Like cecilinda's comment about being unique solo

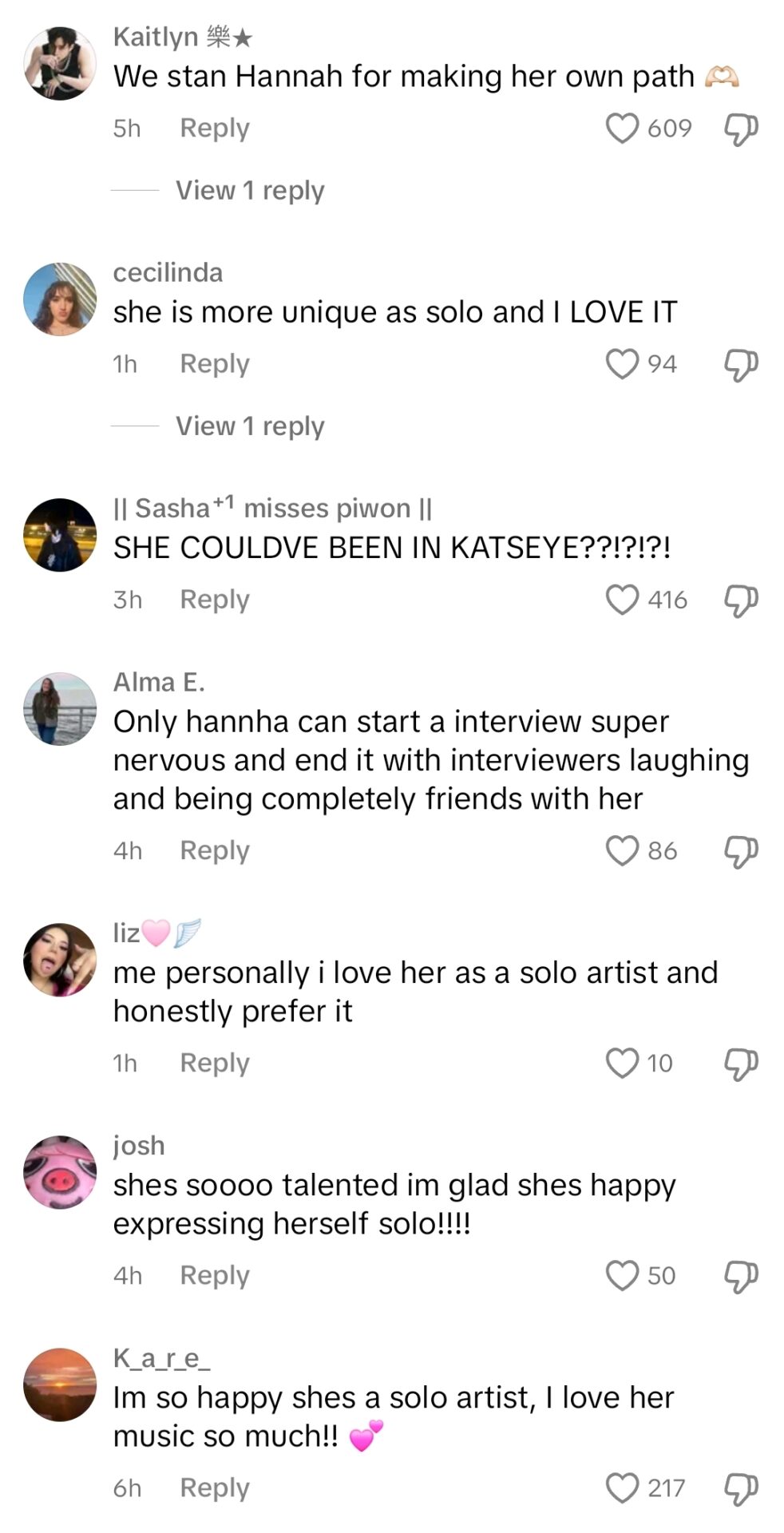point(622,364)
